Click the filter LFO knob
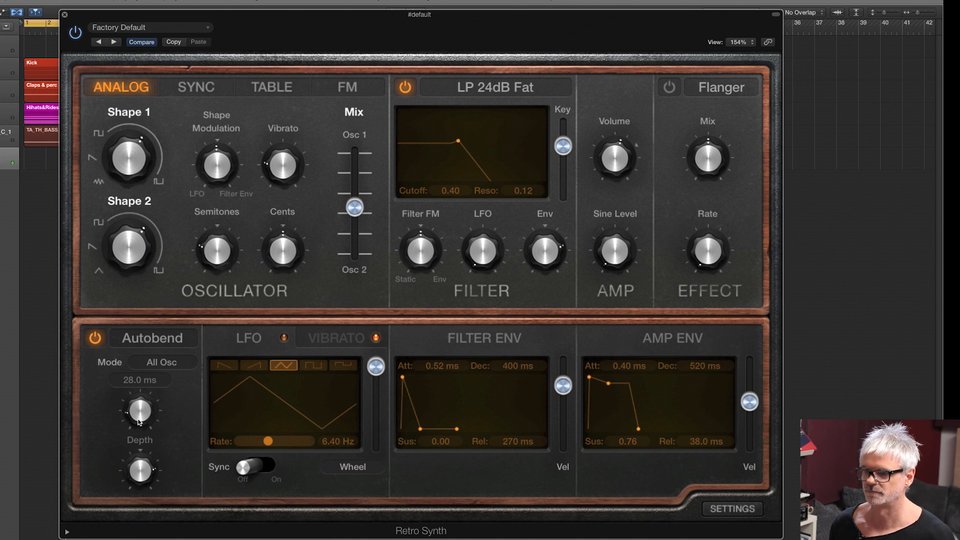Image resolution: width=960 pixels, height=540 pixels. [x=482, y=250]
